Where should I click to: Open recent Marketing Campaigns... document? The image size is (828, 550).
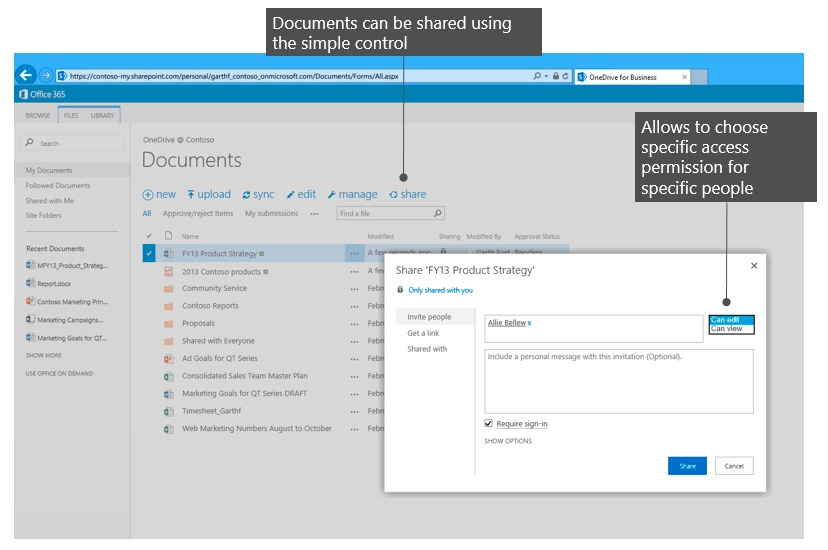tap(64, 320)
